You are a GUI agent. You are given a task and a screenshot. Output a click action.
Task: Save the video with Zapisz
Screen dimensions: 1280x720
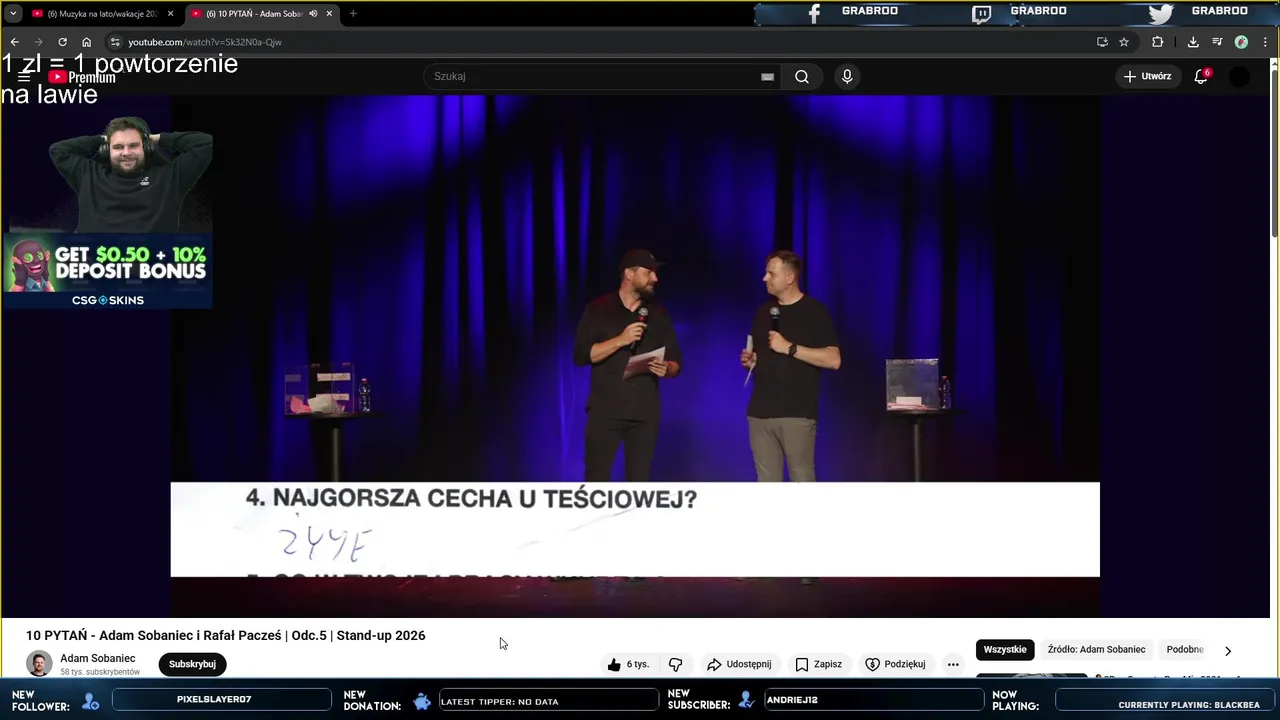pyautogui.click(x=818, y=664)
